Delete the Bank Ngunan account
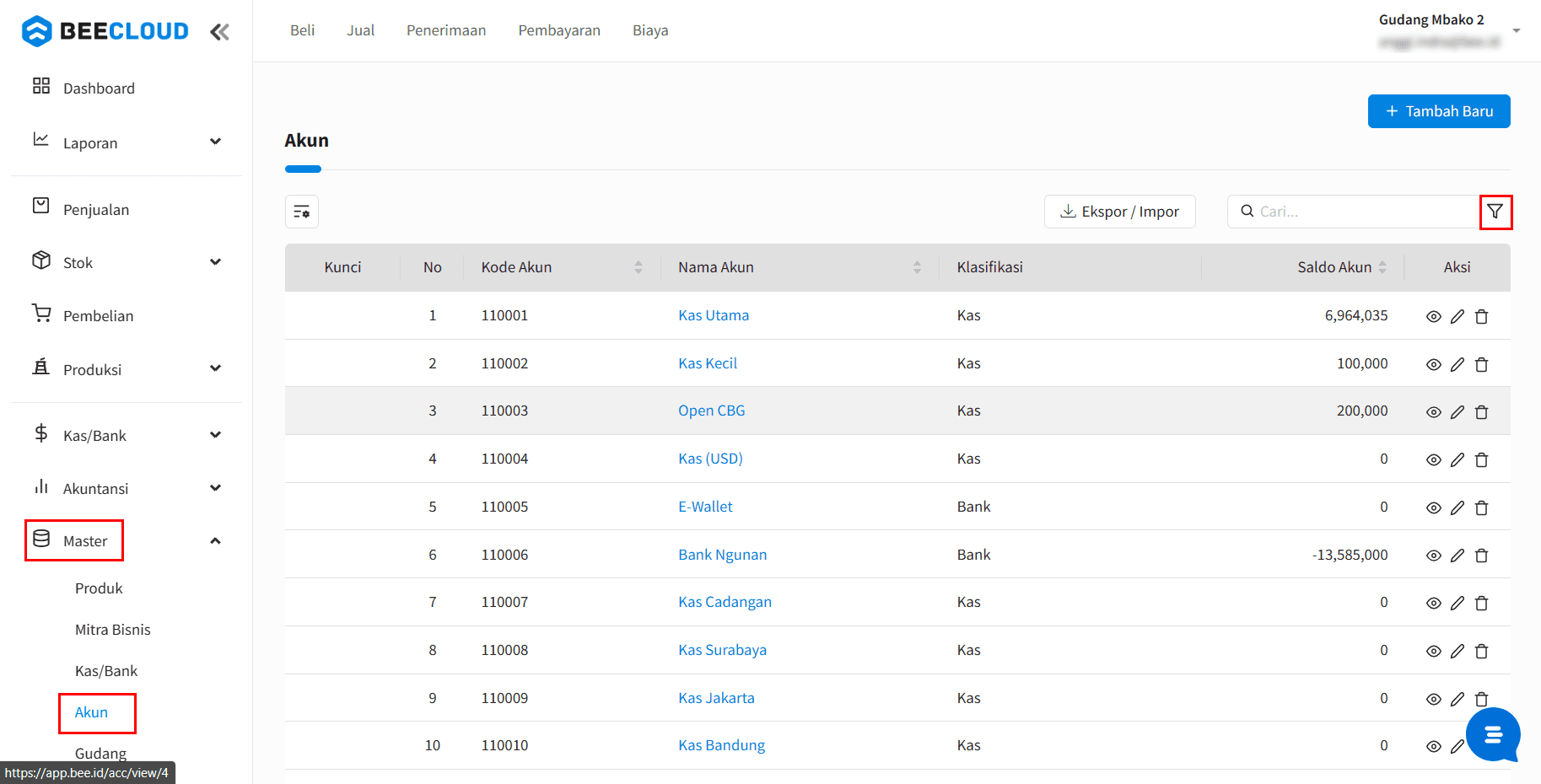The width and height of the screenshot is (1541, 784). (1482, 556)
